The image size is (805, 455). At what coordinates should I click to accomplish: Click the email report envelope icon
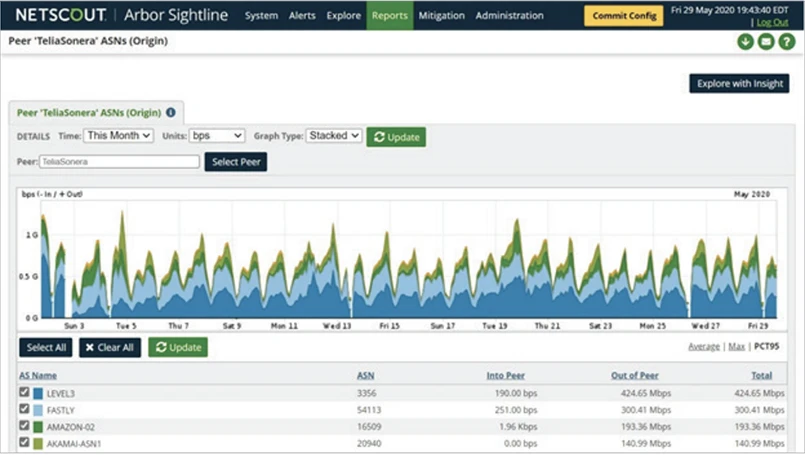765,41
